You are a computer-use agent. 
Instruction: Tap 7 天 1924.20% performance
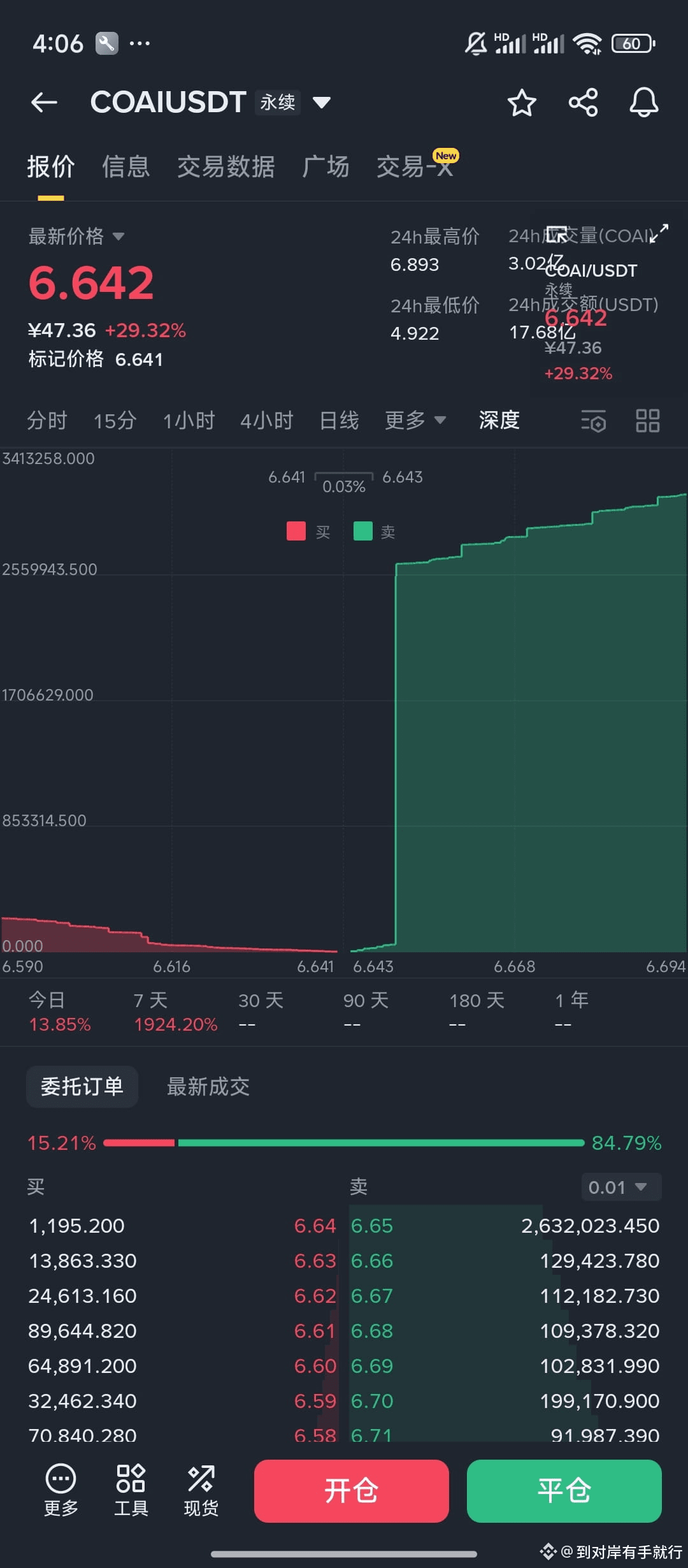pyautogui.click(x=175, y=1012)
